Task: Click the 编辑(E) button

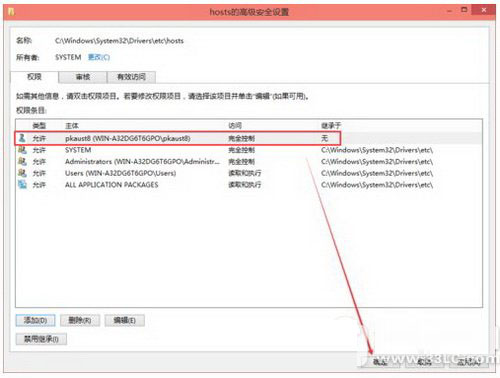Action: 125,320
